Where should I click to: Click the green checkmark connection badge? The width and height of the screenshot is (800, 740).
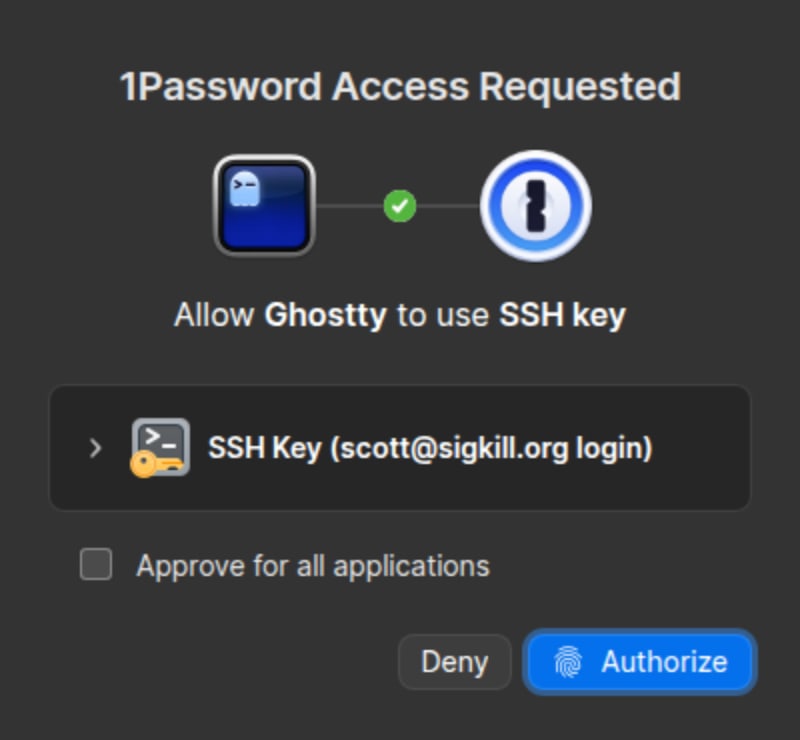click(x=400, y=207)
